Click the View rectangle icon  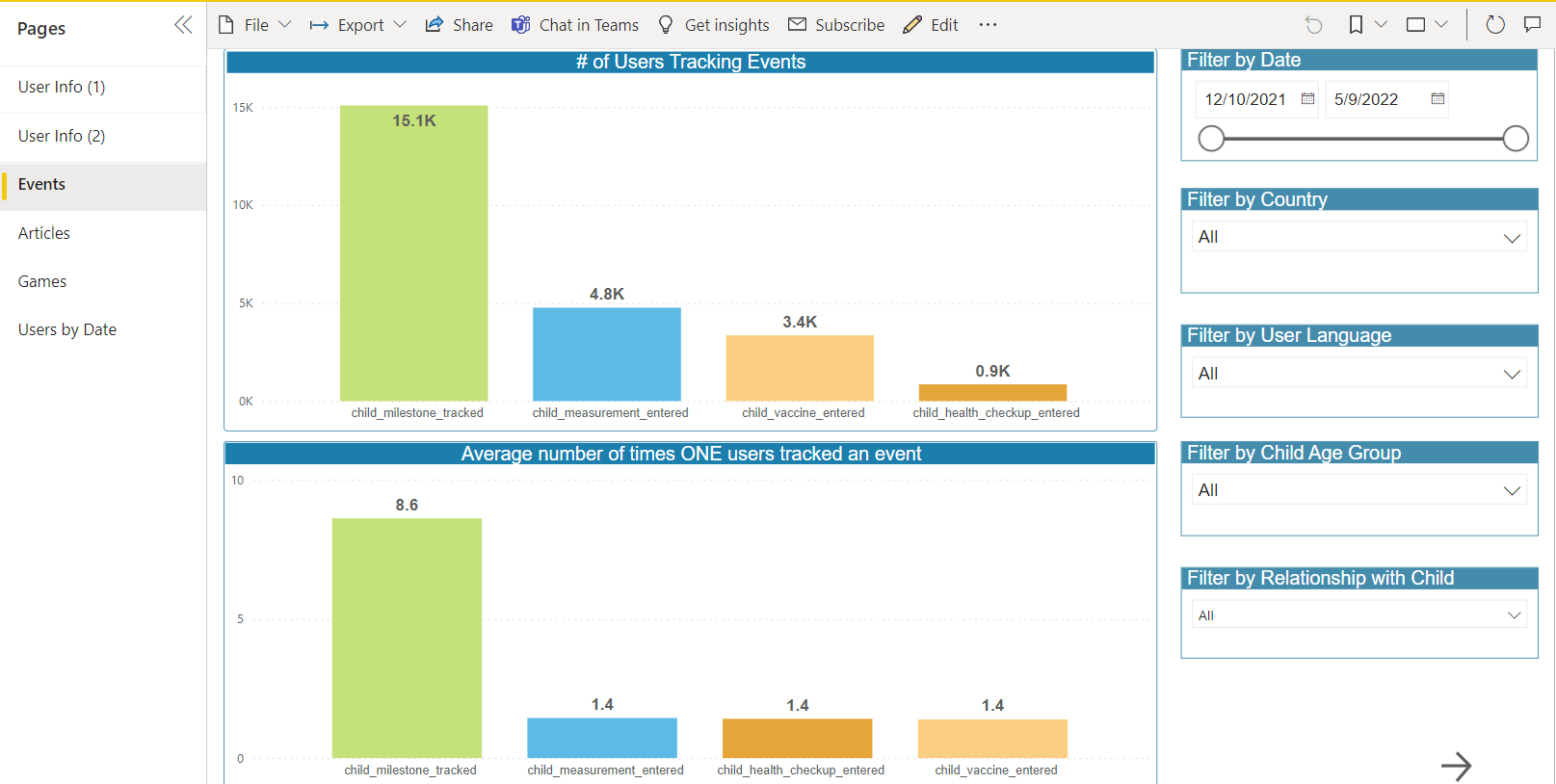[1415, 25]
